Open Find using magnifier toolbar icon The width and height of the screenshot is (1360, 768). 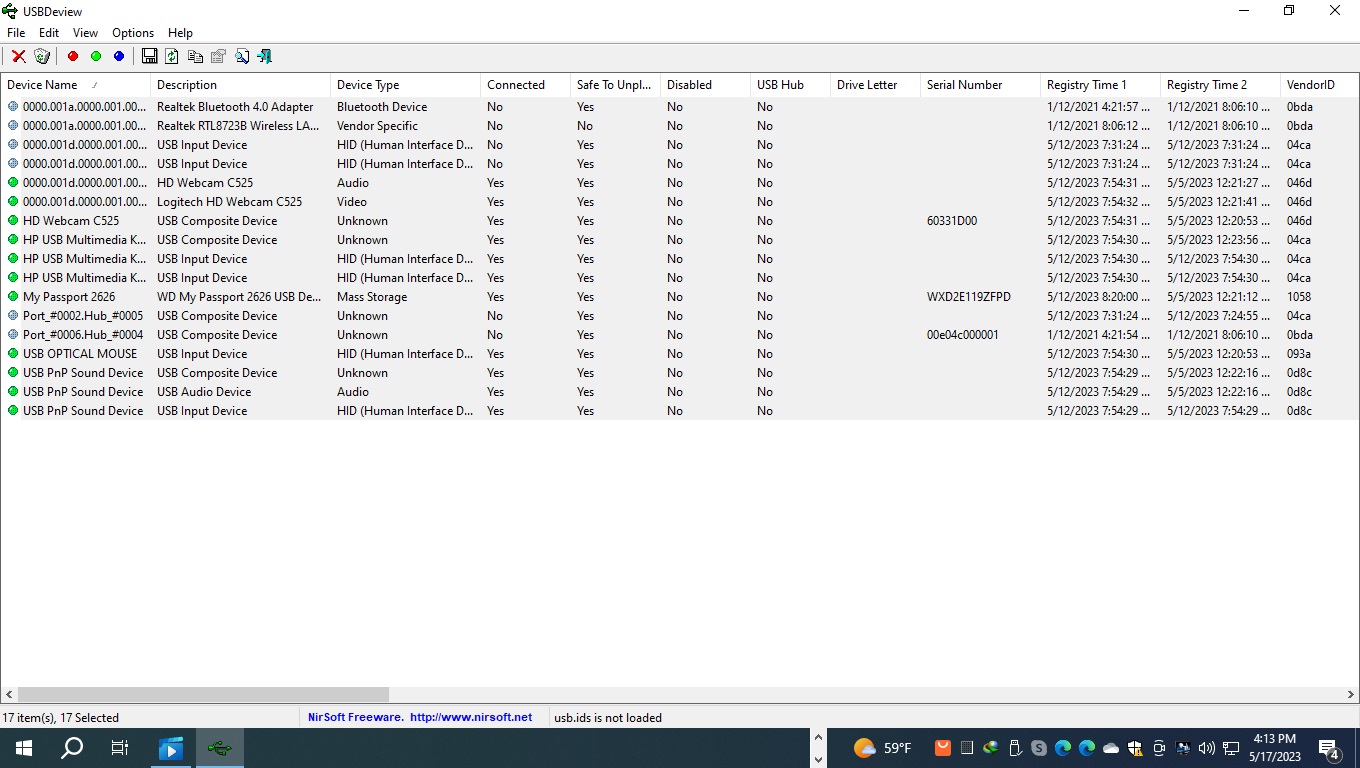tap(241, 57)
